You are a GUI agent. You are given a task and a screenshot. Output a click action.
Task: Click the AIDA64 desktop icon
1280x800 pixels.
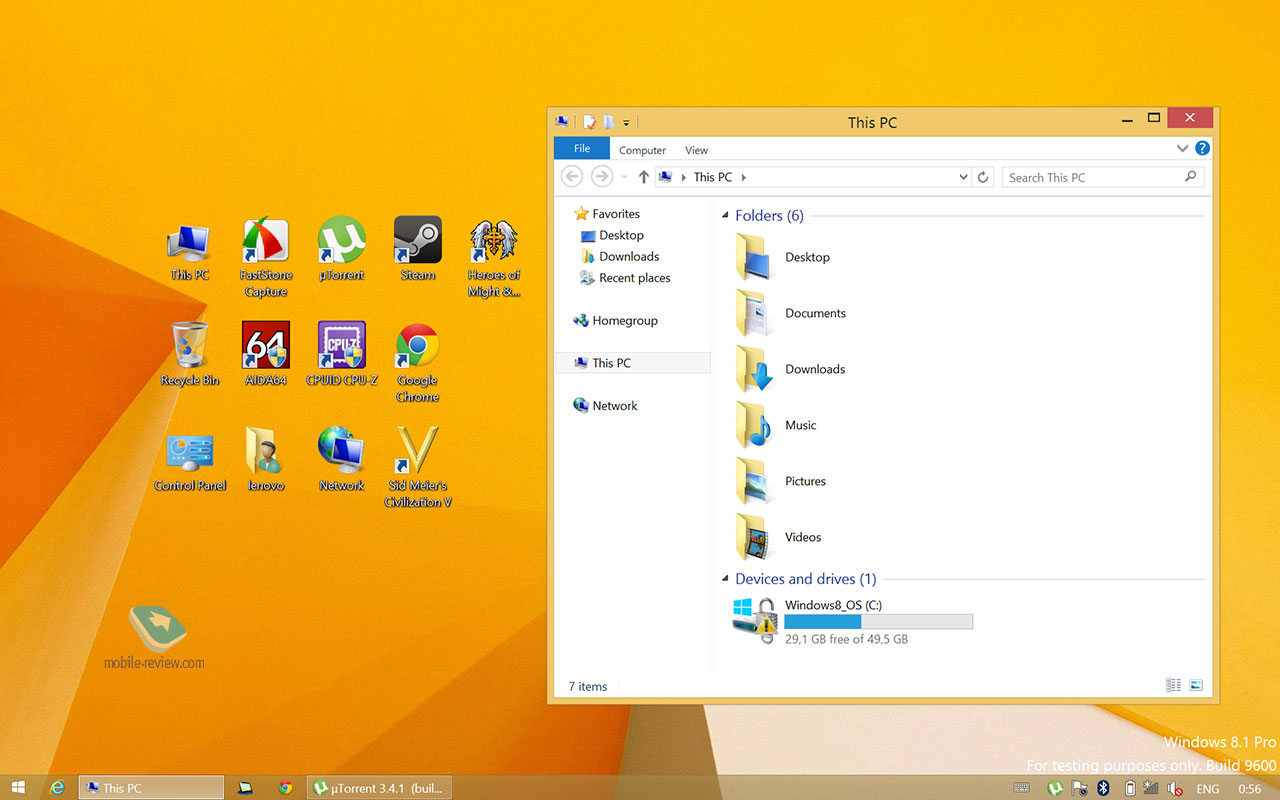[265, 347]
